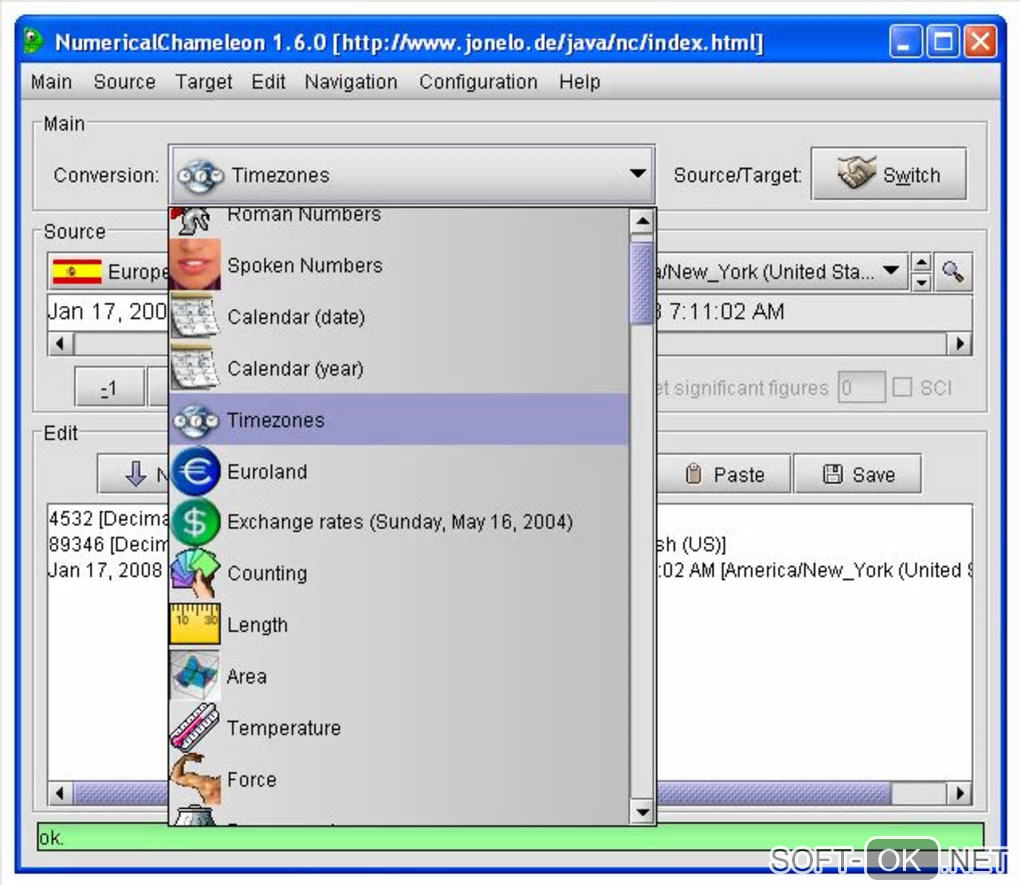Choose Calendar (date) conversion

399,316
